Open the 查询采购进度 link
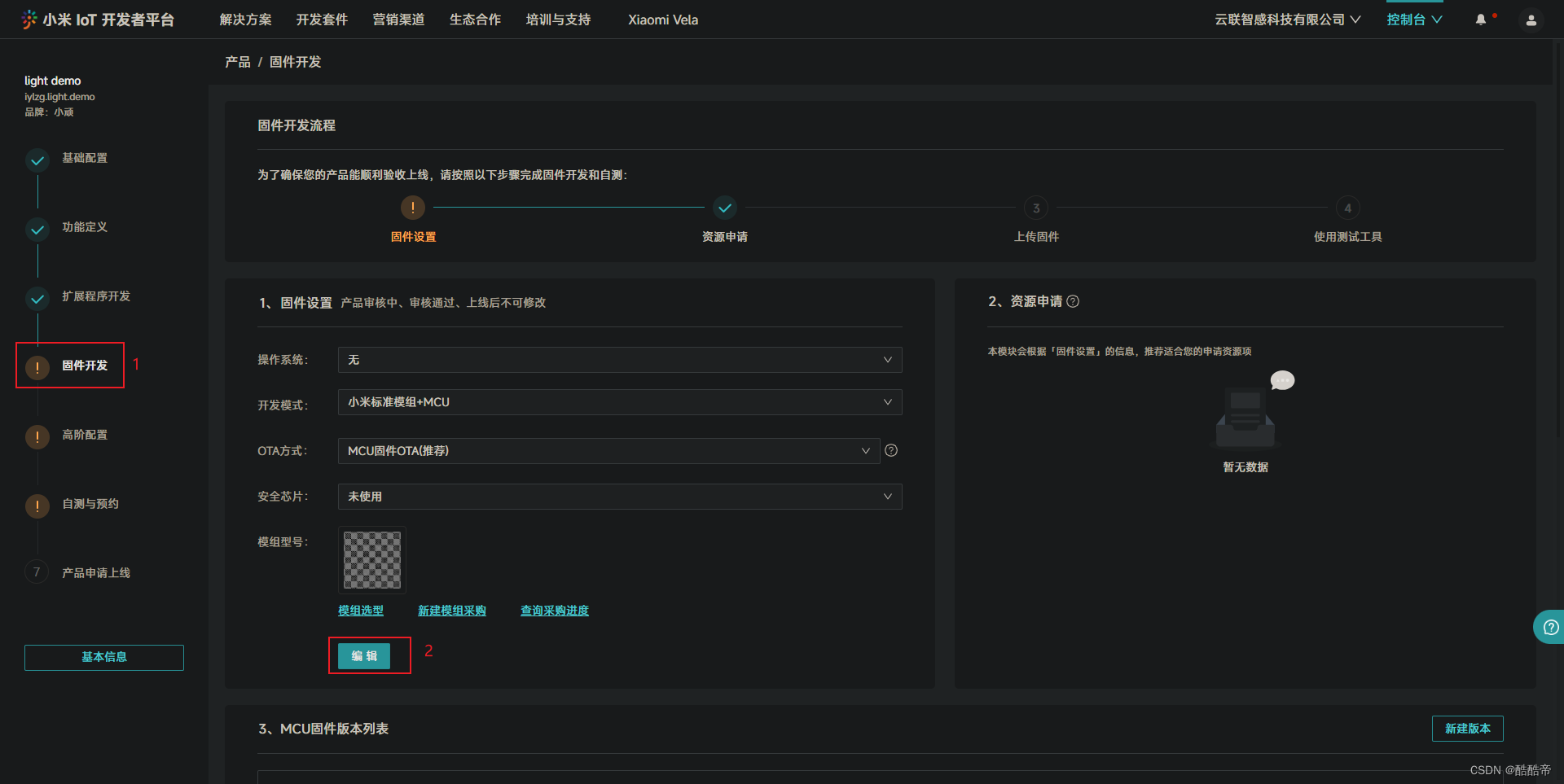 coord(555,611)
